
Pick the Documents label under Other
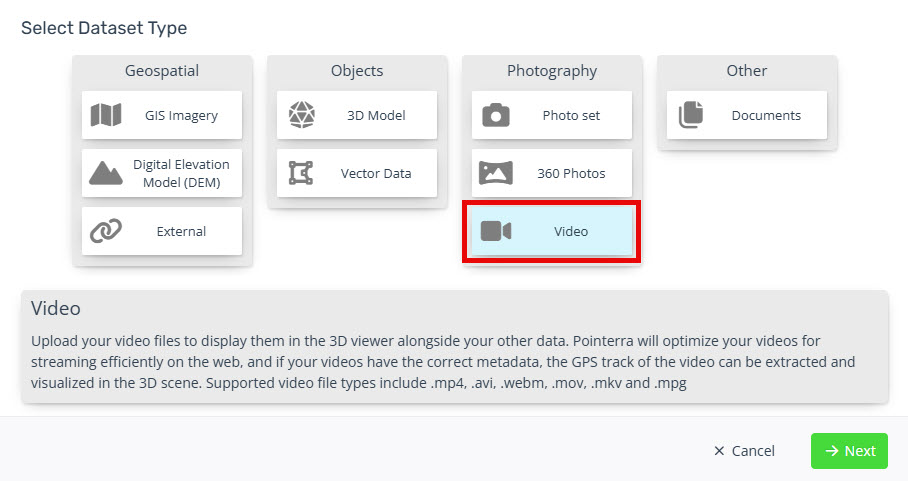pos(766,115)
